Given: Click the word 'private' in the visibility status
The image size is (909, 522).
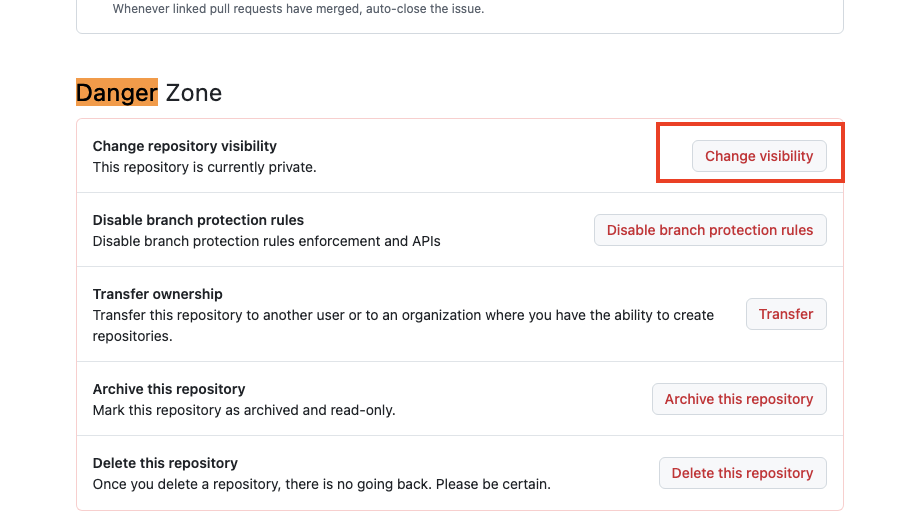Looking at the screenshot, I should click(x=291, y=167).
